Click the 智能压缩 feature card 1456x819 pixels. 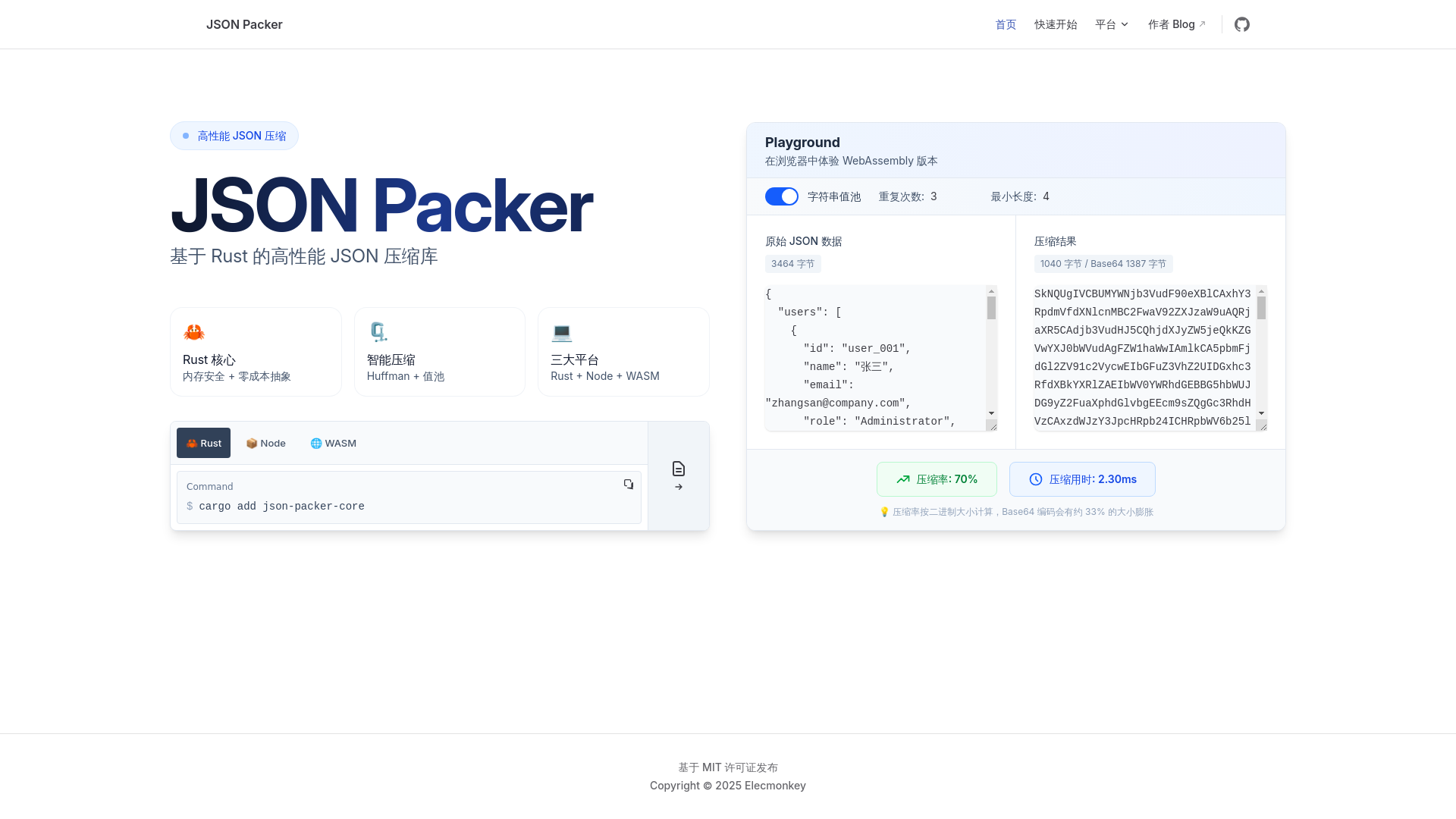point(440,352)
